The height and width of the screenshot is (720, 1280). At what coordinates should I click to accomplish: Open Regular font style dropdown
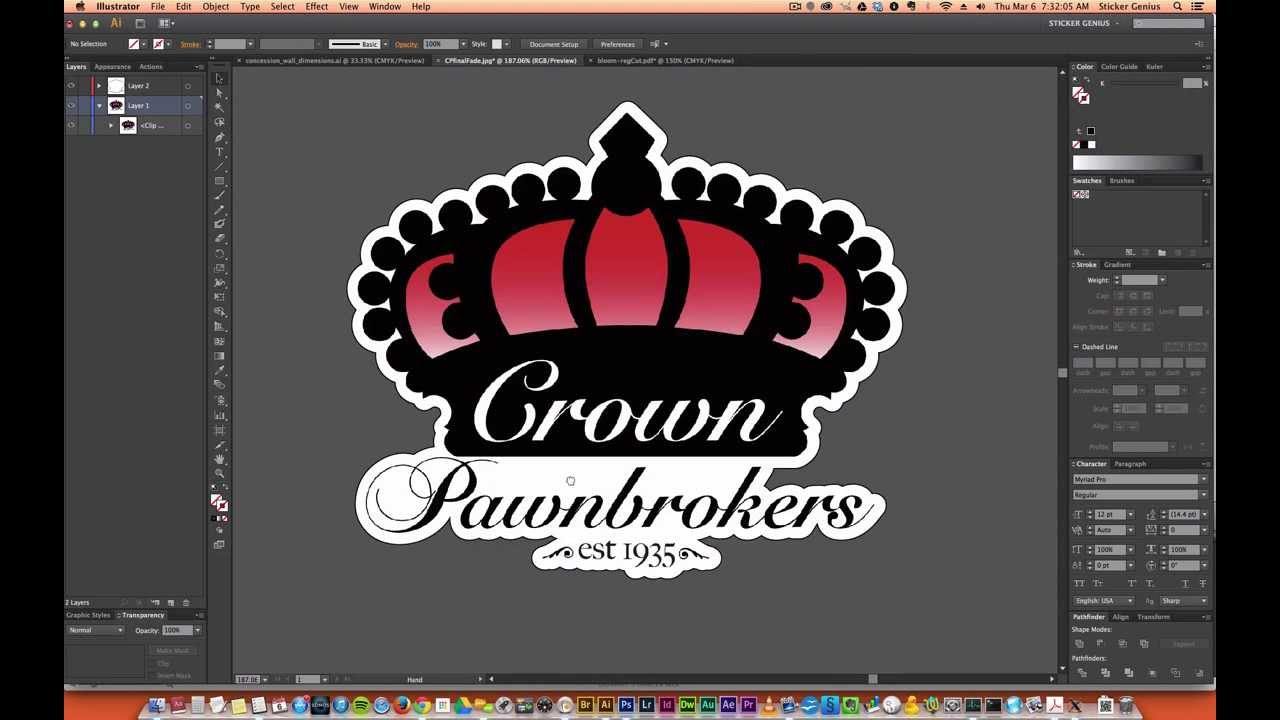click(1203, 495)
